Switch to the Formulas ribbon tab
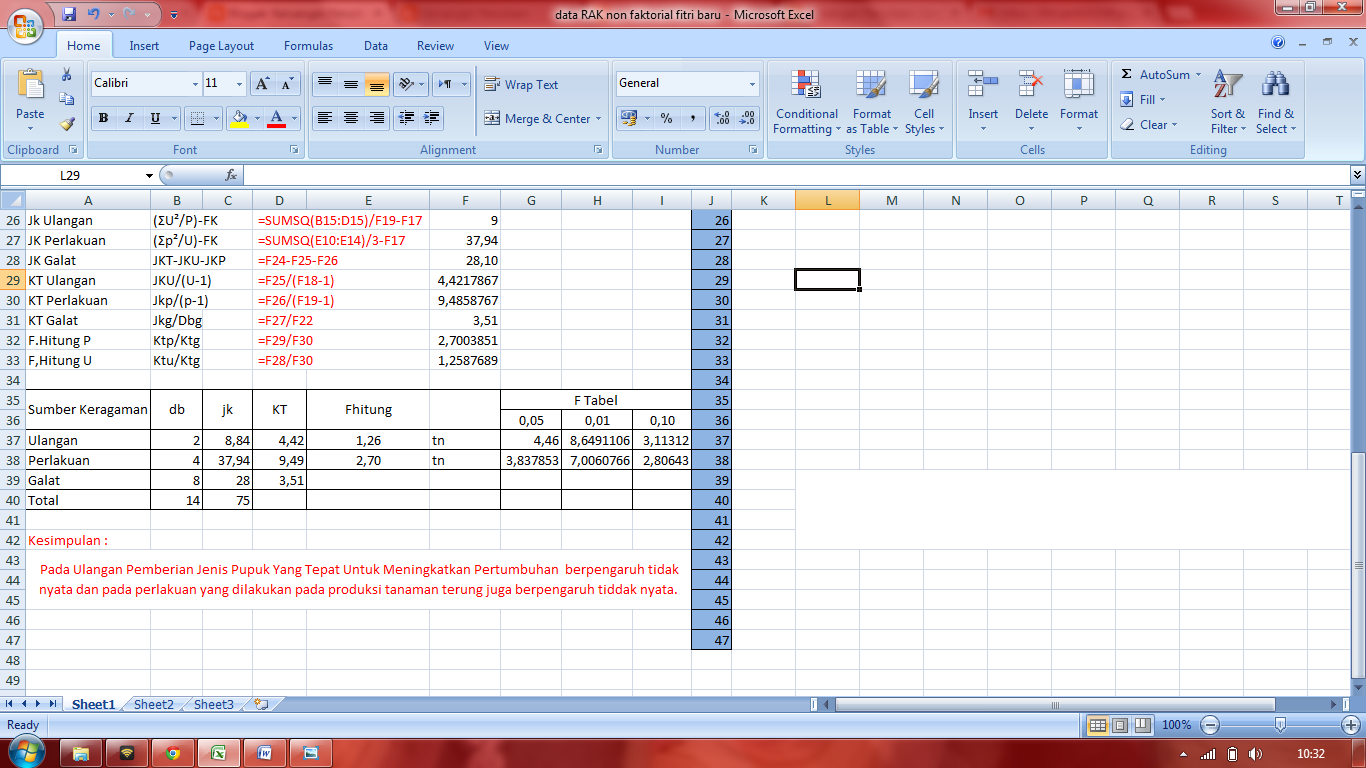 (x=308, y=46)
